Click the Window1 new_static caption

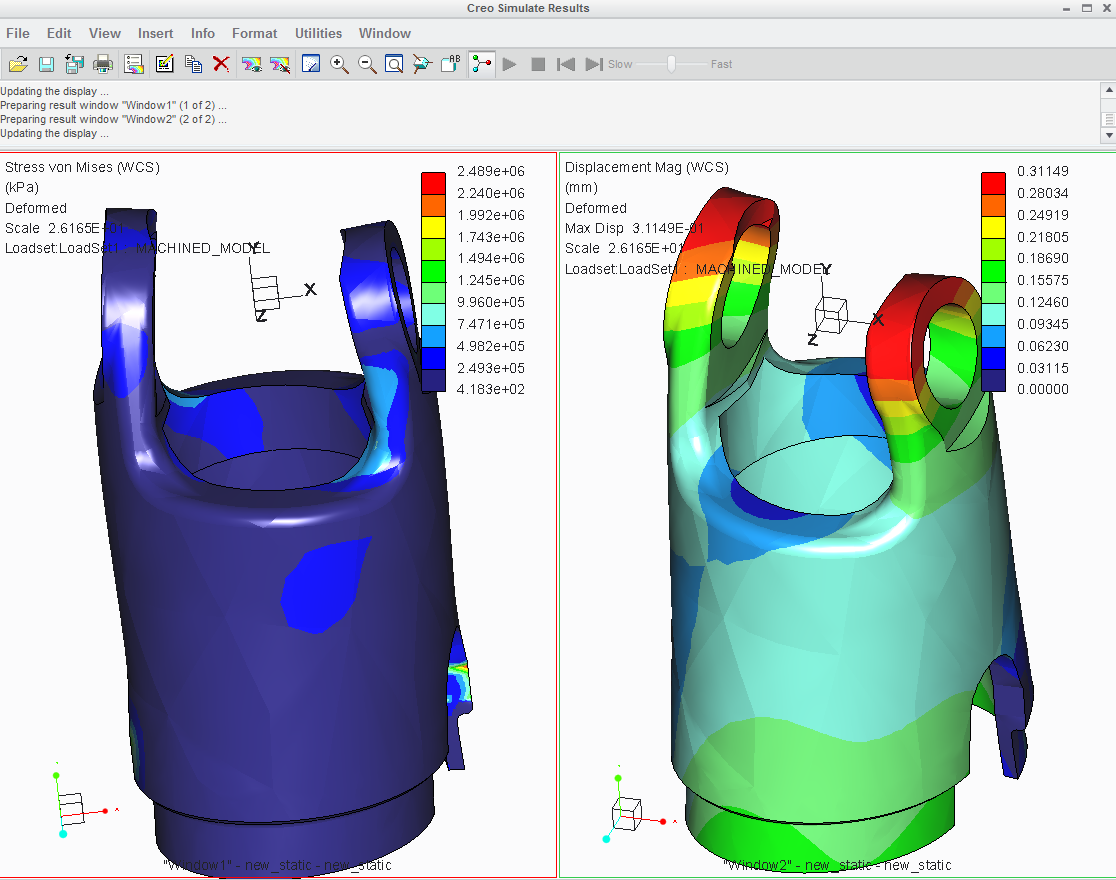click(278, 865)
